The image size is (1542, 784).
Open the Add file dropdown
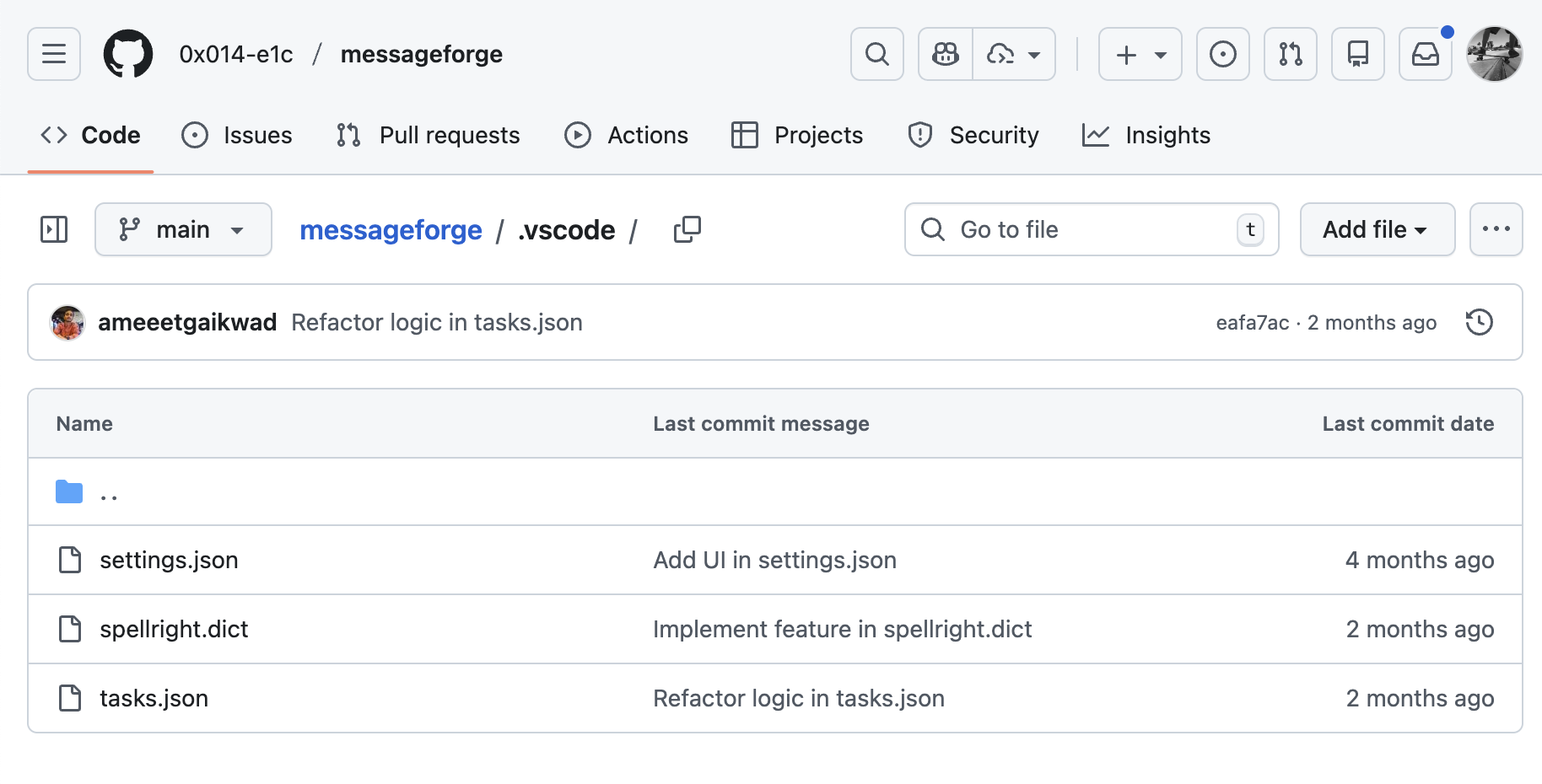pyautogui.click(x=1378, y=229)
